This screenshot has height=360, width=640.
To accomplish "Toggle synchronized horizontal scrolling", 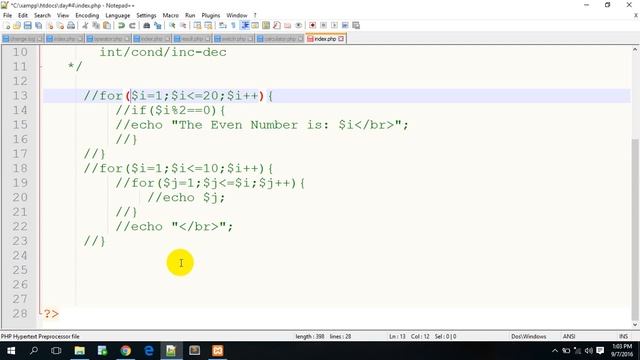I will click(208, 25).
